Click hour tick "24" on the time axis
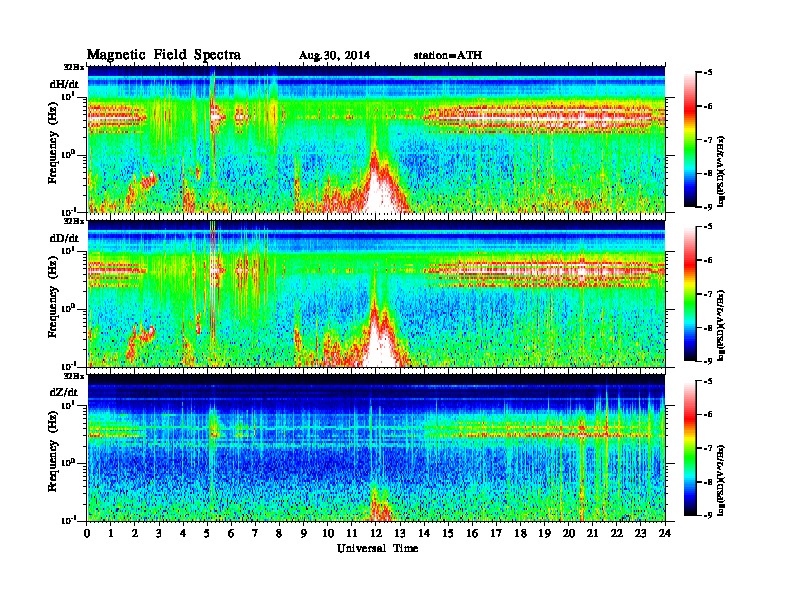This screenshot has height=612, width=792. coord(665,533)
